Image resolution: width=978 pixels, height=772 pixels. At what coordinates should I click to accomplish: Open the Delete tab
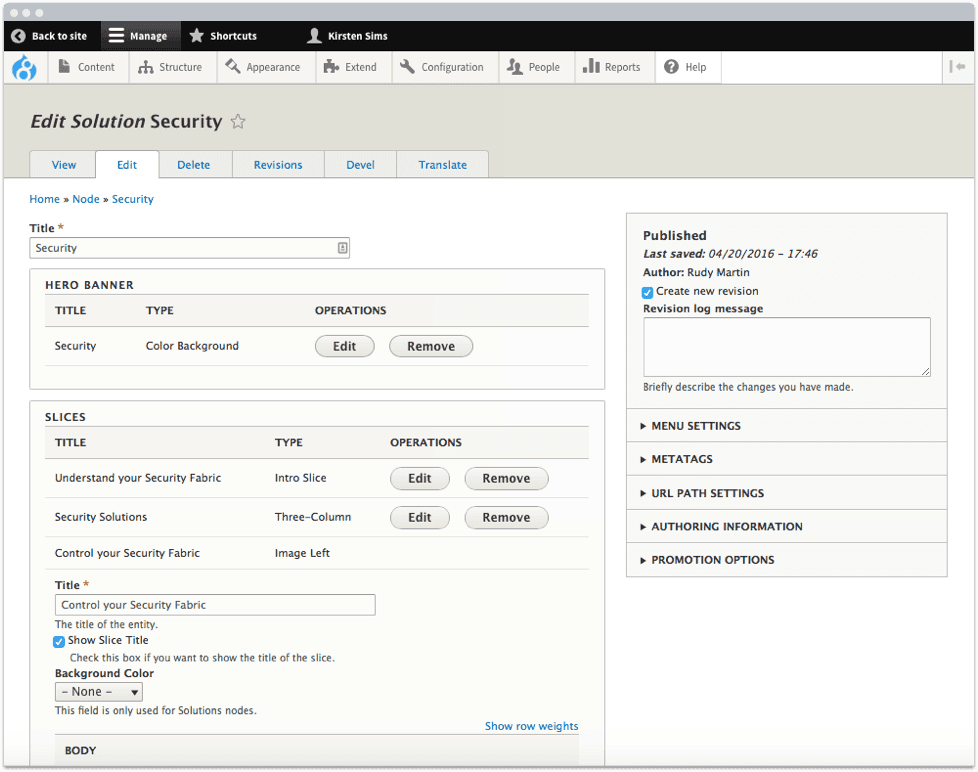(193, 165)
